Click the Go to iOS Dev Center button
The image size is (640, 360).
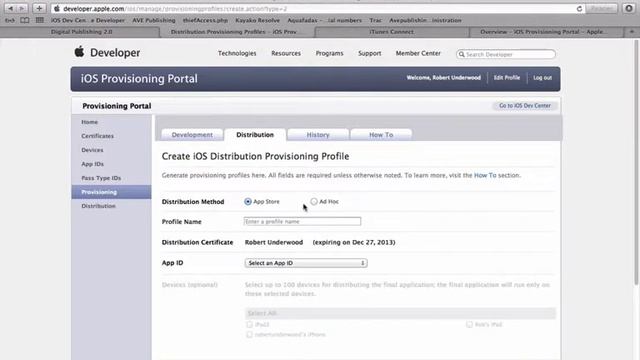tap(525, 106)
